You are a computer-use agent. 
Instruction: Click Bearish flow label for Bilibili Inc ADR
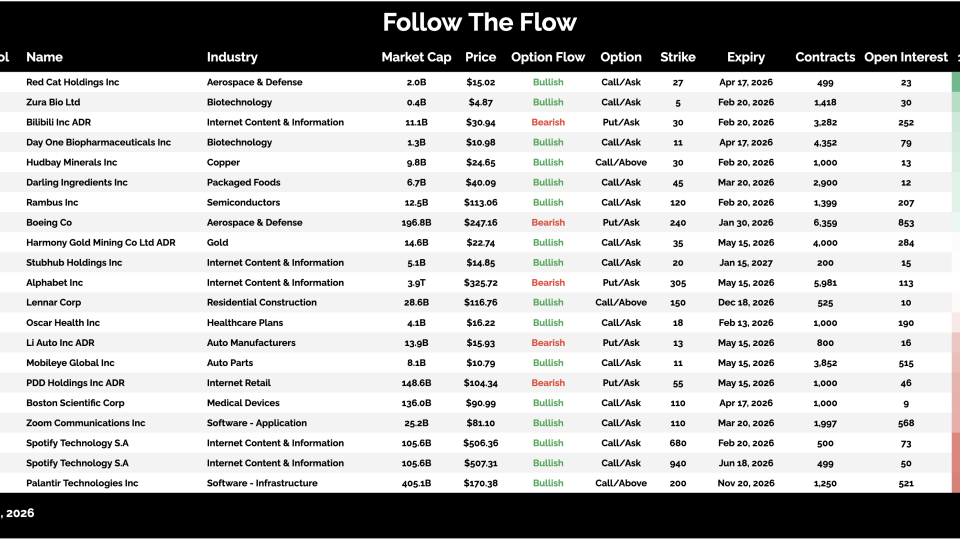click(548, 122)
